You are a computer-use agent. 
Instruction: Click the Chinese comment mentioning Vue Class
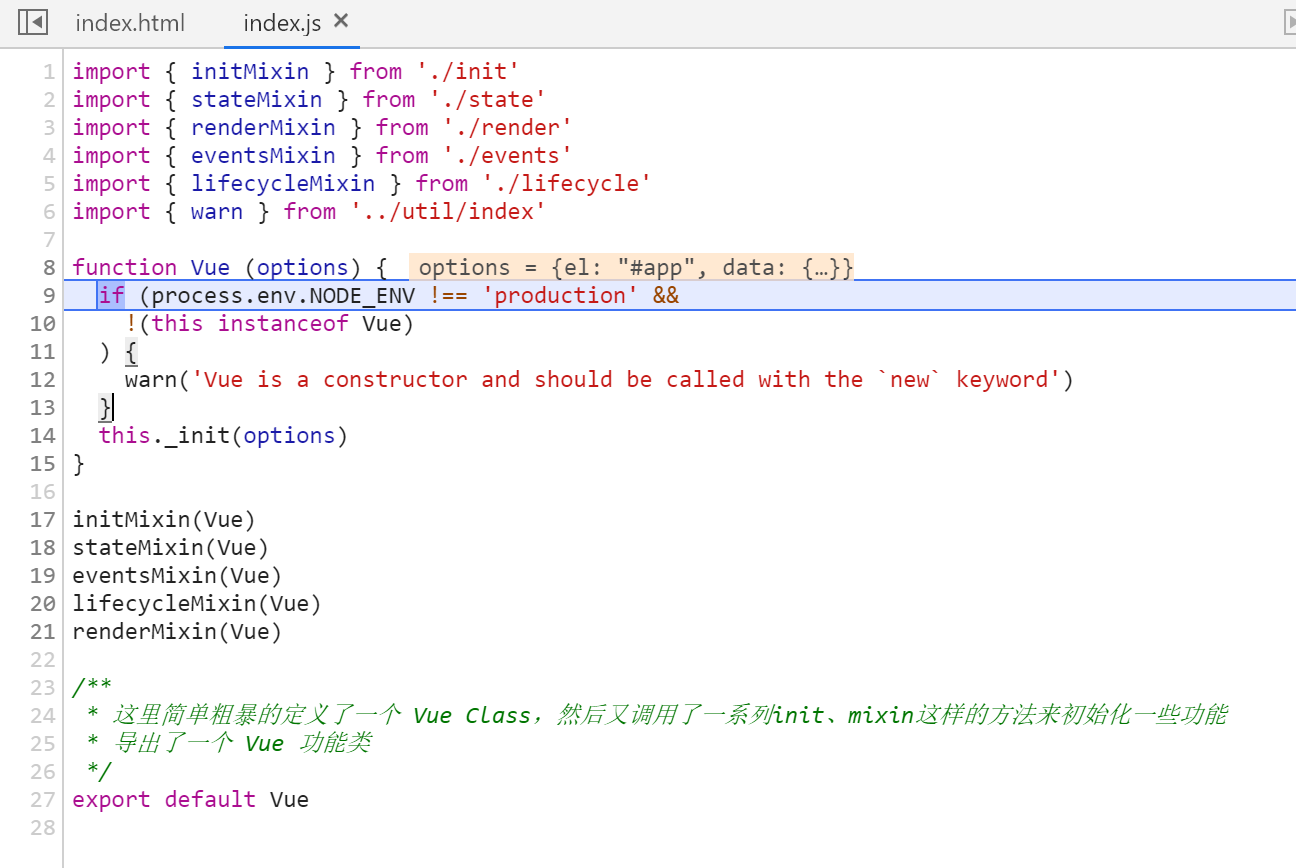click(x=656, y=716)
